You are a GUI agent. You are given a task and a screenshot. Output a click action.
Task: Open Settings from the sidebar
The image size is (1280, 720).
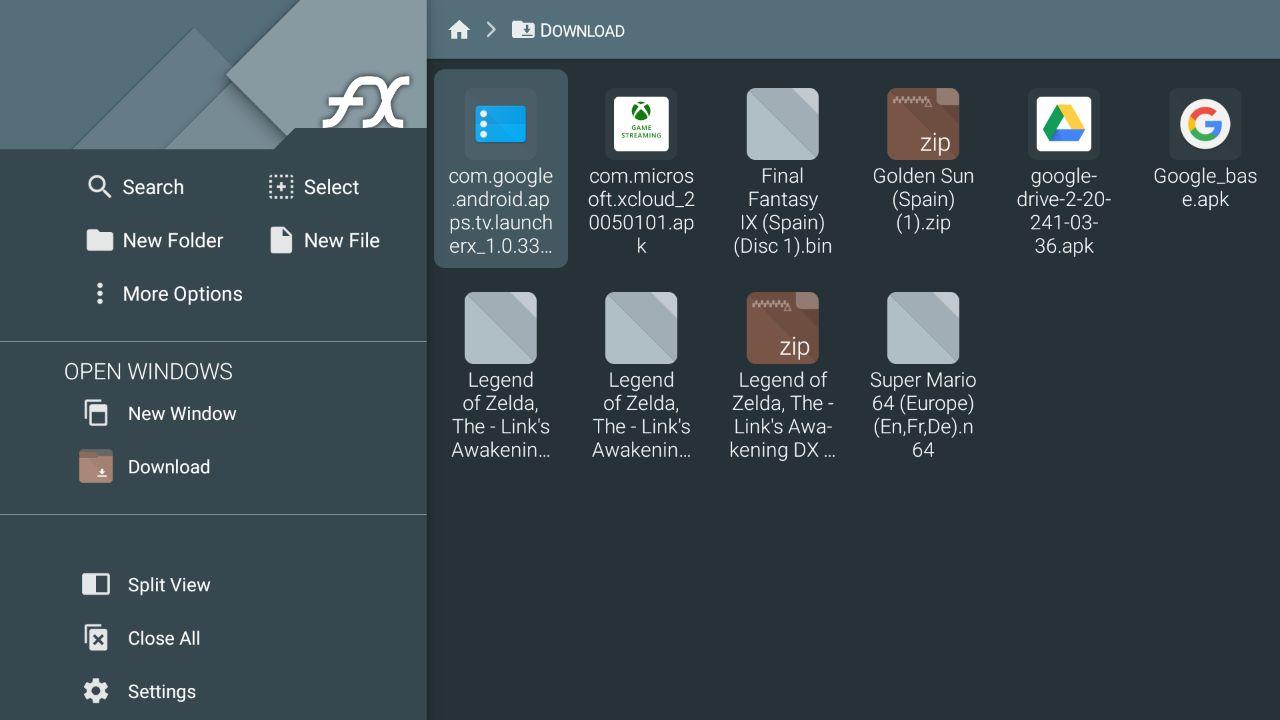click(x=139, y=691)
